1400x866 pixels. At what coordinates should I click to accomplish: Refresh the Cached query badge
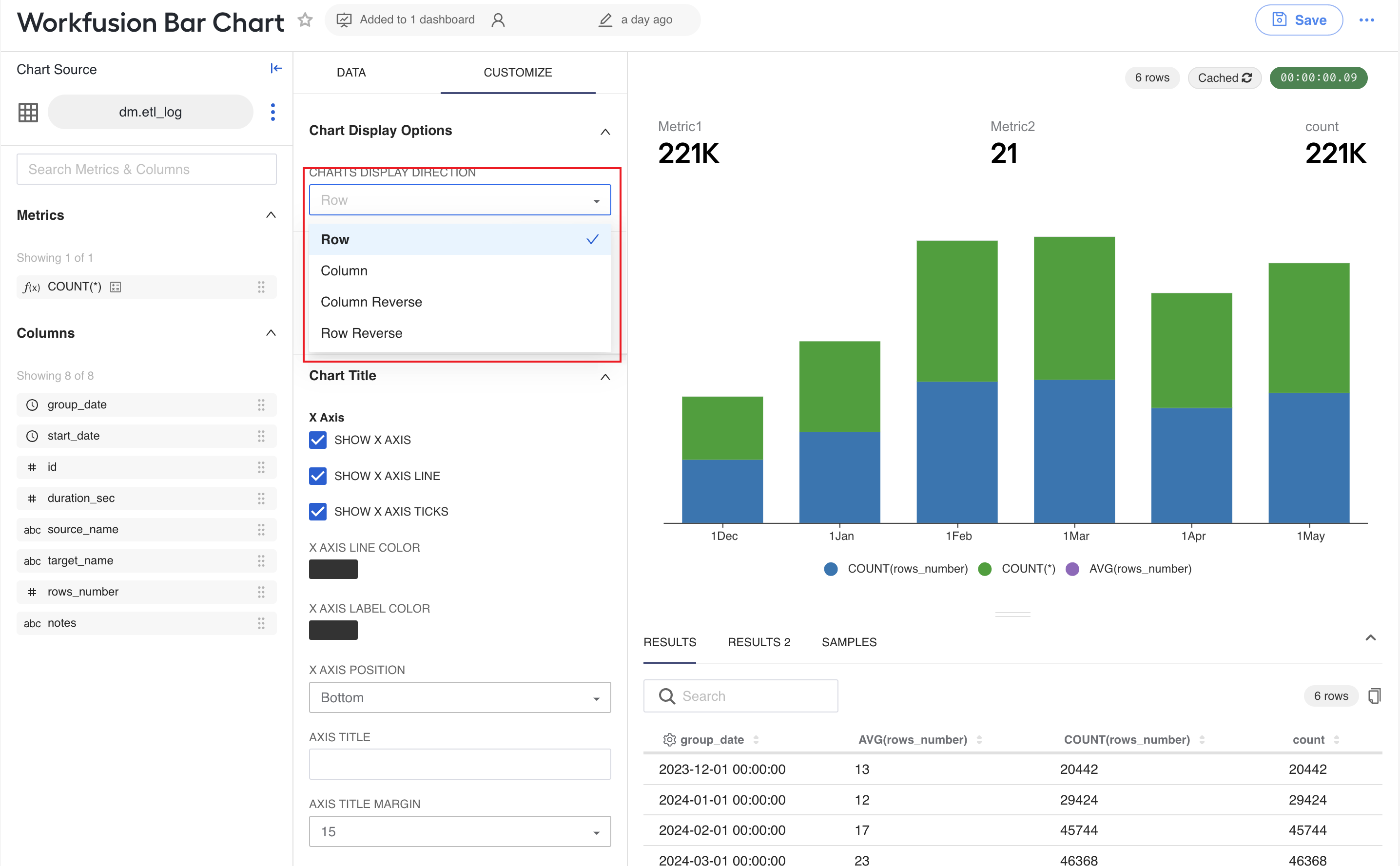(x=1224, y=78)
